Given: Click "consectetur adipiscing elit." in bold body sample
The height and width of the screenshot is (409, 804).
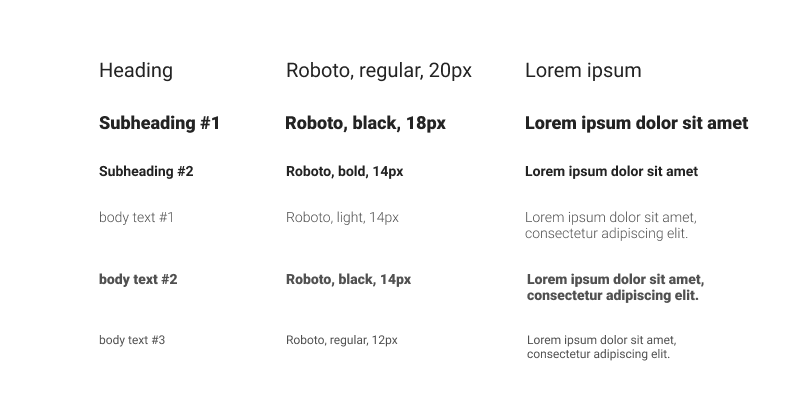Looking at the screenshot, I should pos(613,296).
